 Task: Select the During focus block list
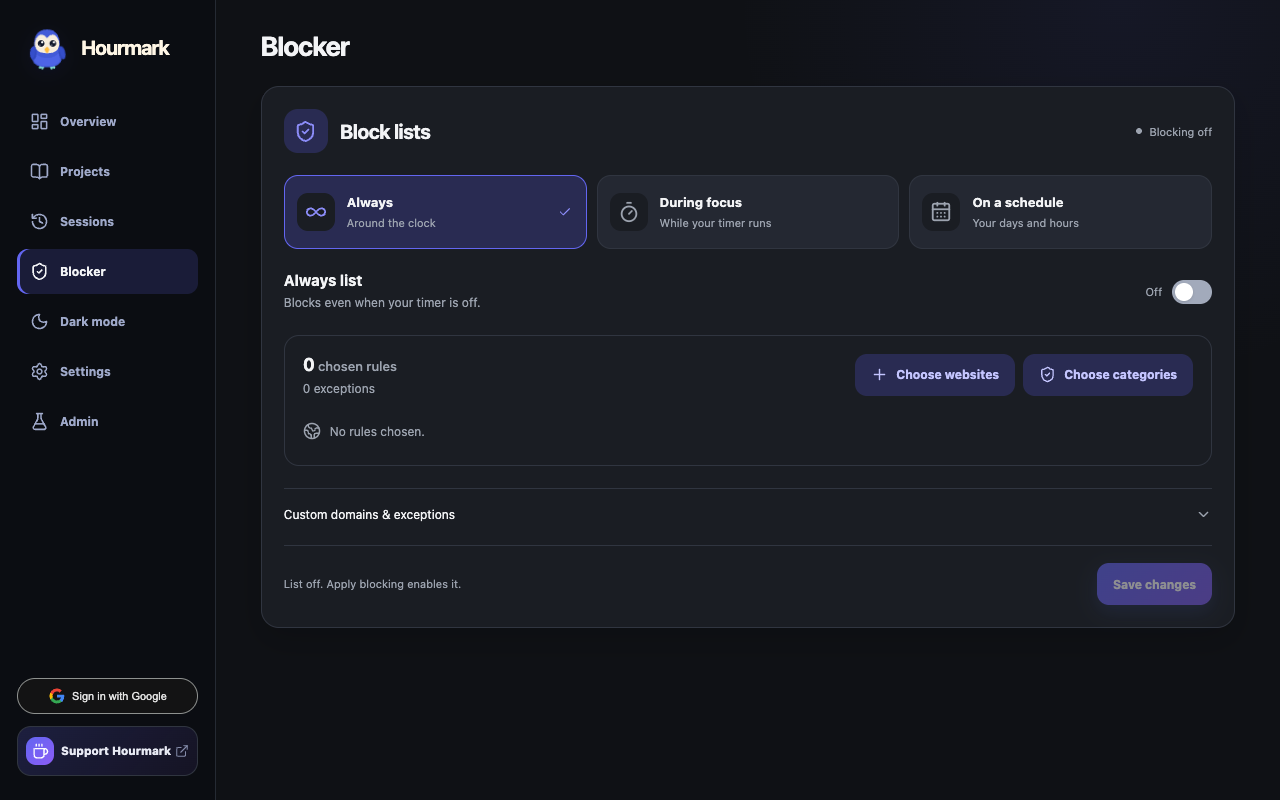pos(748,212)
